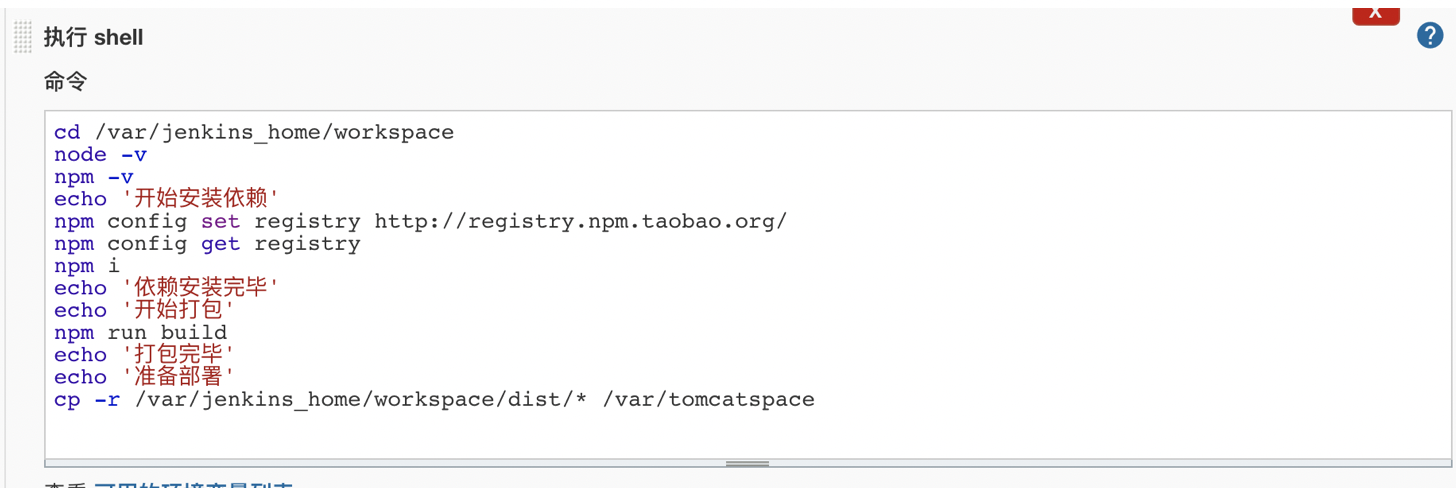Place cursor on the cd workspace line

point(254,132)
